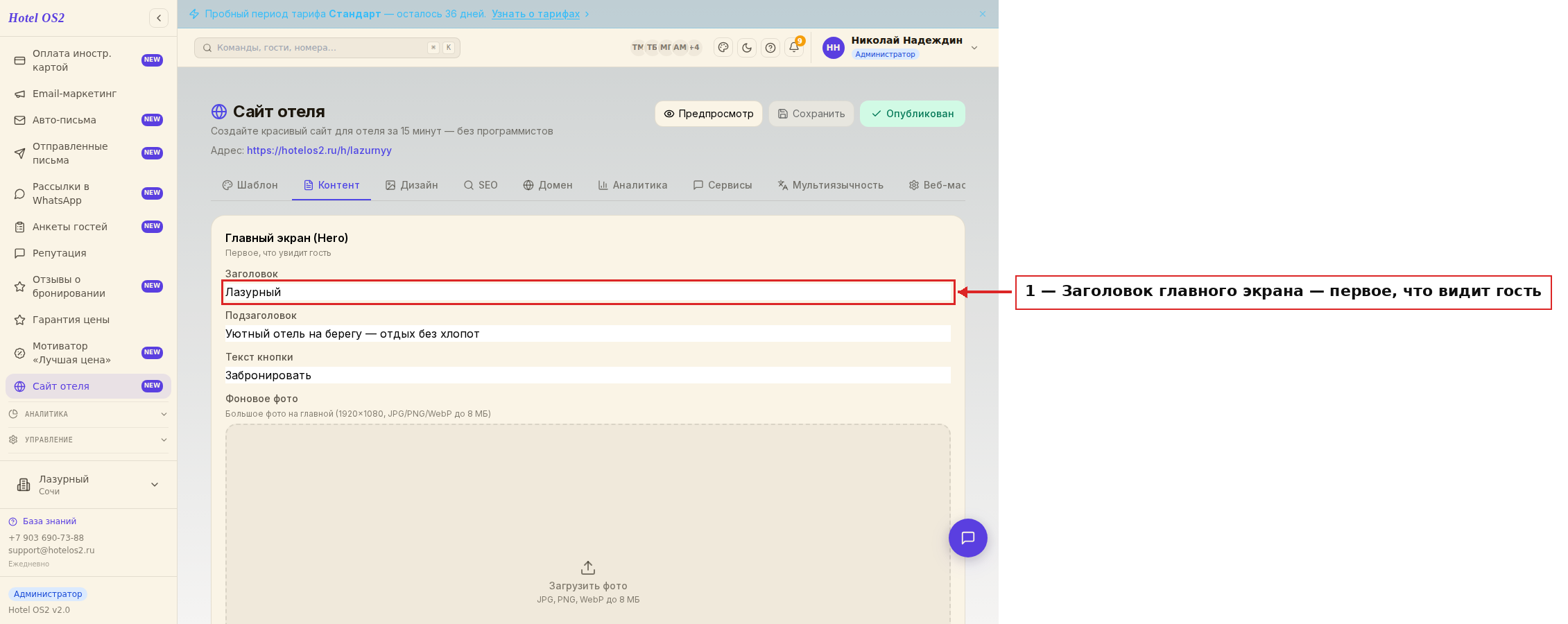Image resolution: width=1568 pixels, height=624 pixels.
Task: Open the hotelos2.ru/h/lazurnyy address link
Action: click(319, 150)
